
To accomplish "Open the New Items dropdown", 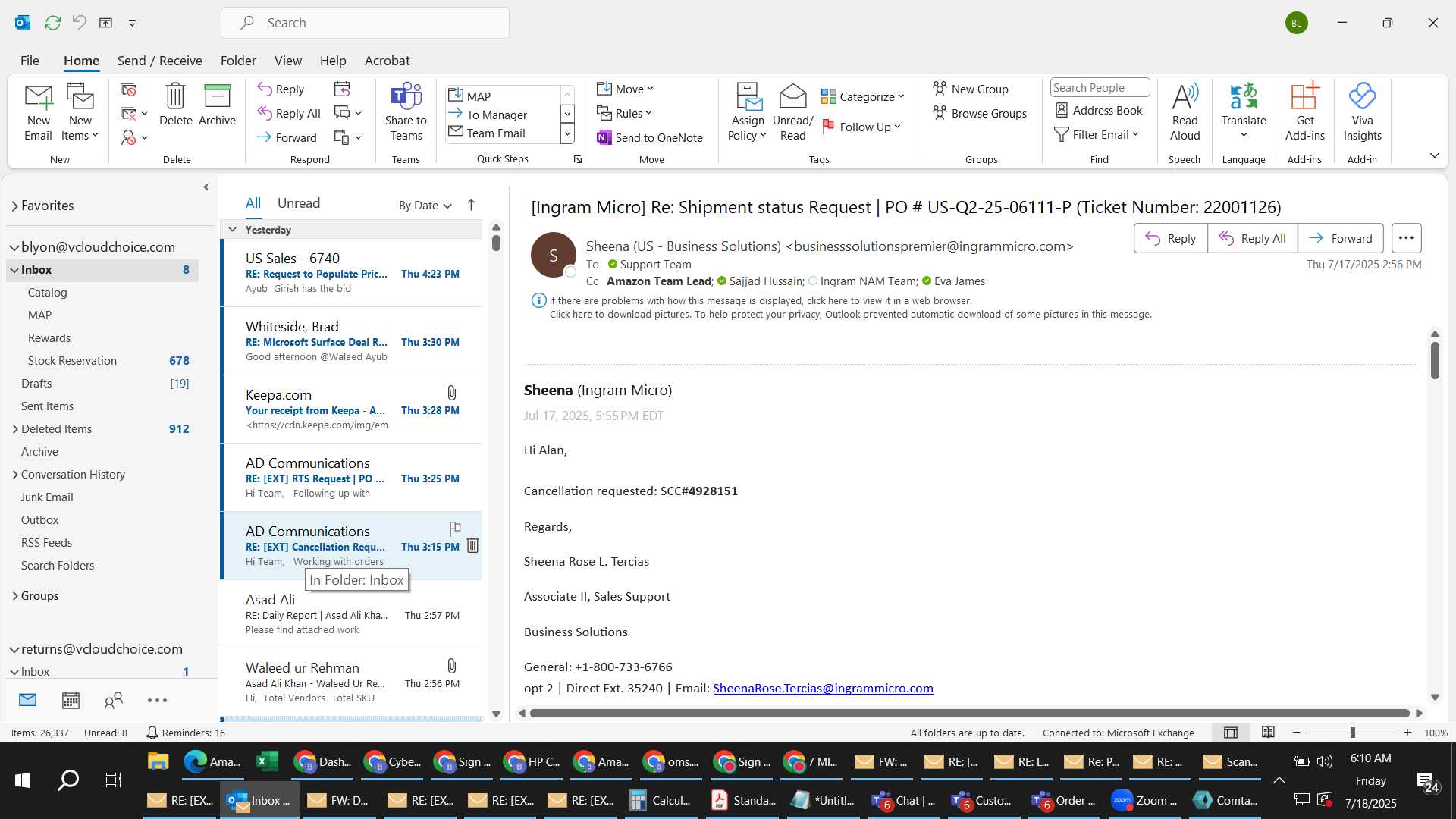I will point(80,112).
